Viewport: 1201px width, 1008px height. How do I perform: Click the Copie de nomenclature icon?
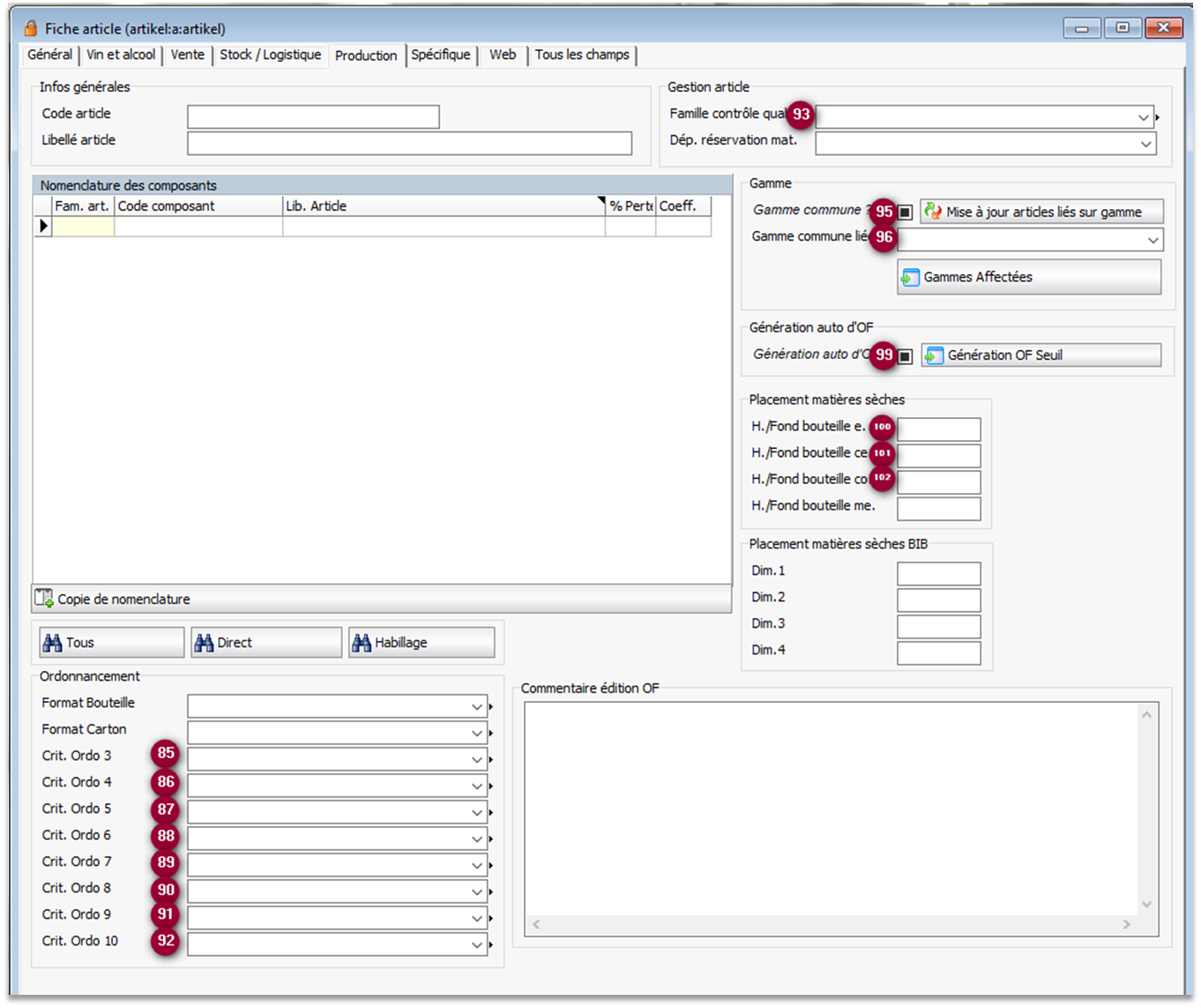(44, 599)
